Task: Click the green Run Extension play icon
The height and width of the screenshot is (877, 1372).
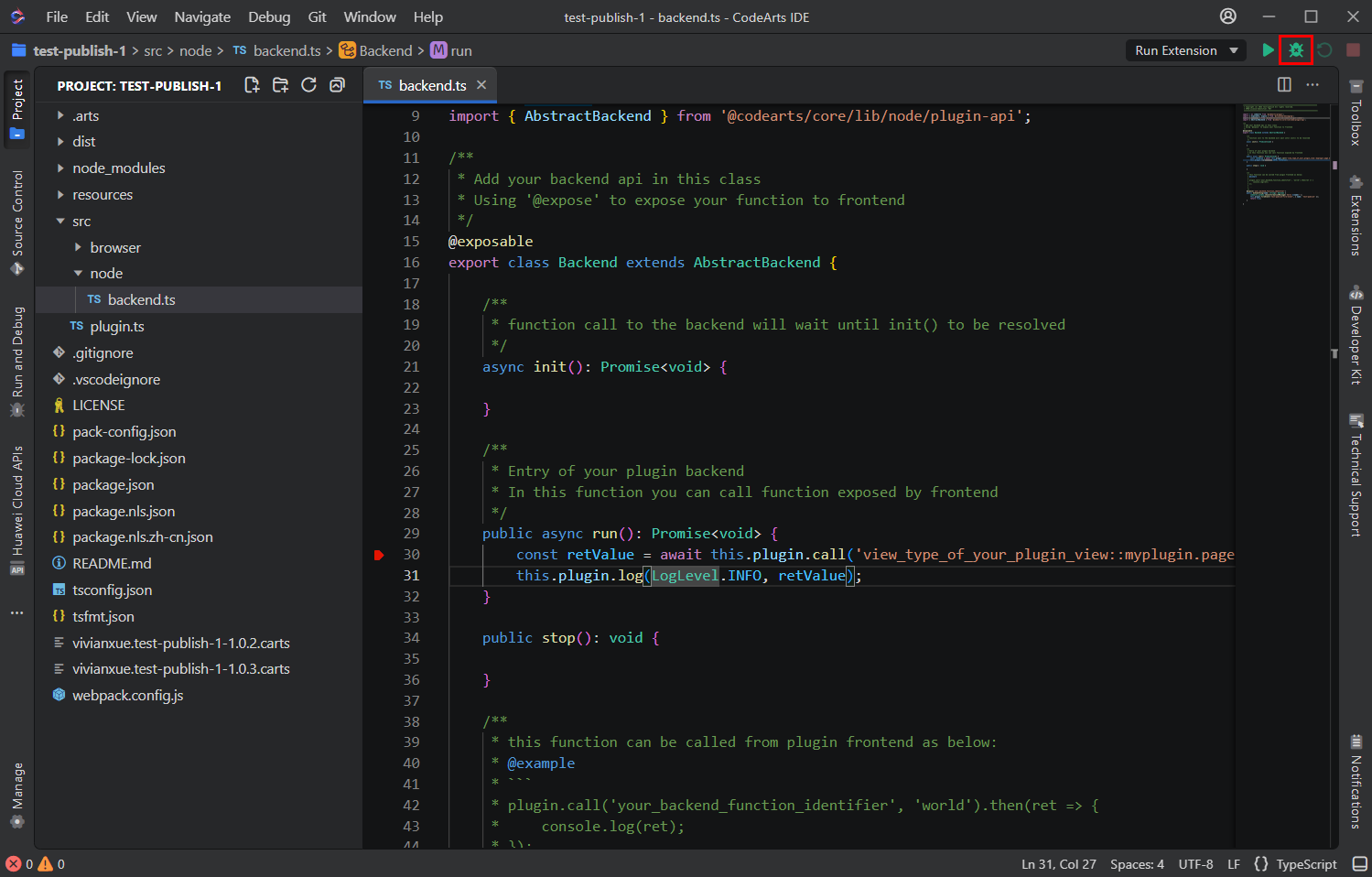Action: (1268, 50)
